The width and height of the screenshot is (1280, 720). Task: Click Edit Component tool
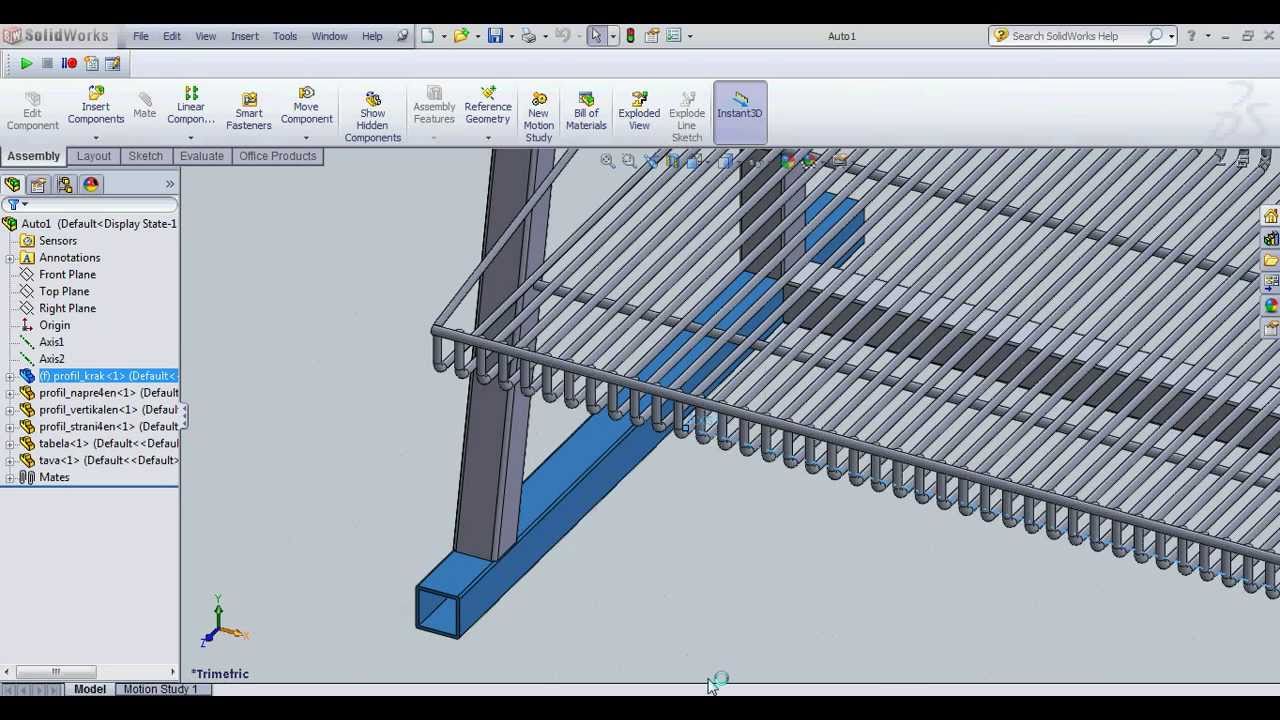pyautogui.click(x=32, y=111)
